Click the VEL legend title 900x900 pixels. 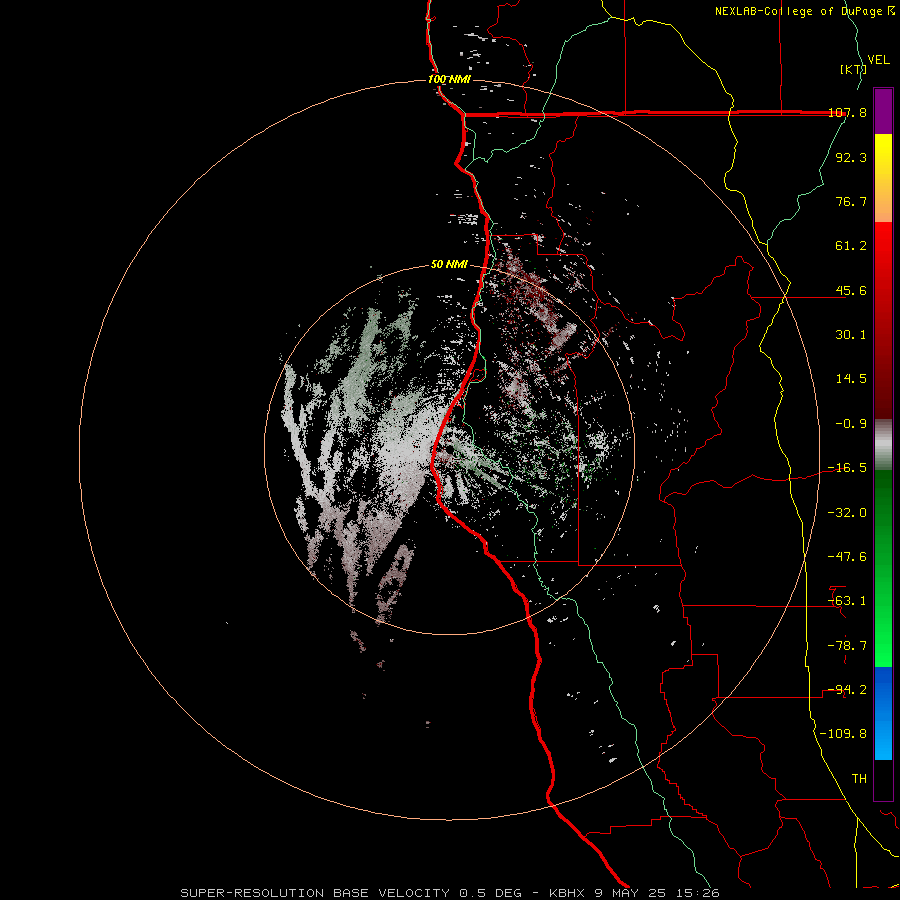coord(878,59)
